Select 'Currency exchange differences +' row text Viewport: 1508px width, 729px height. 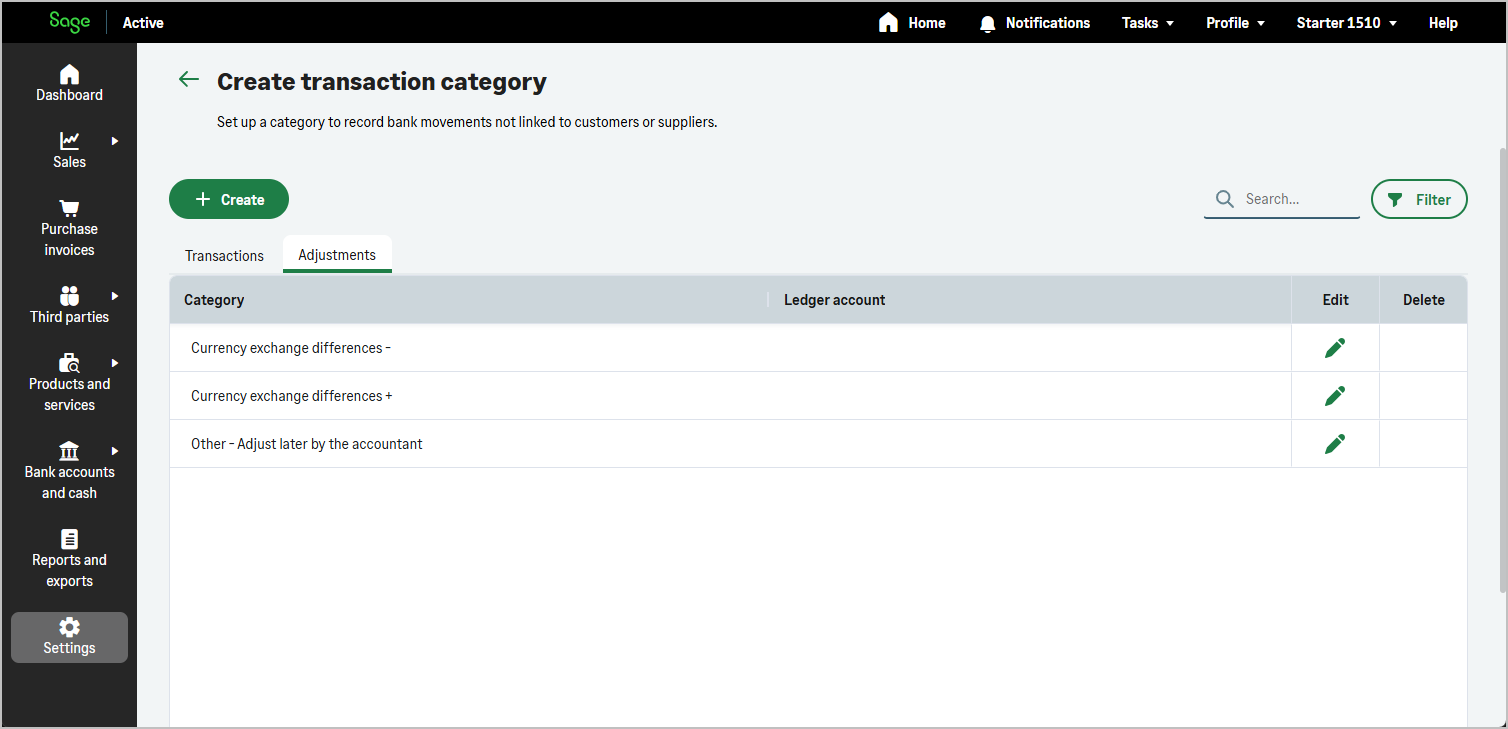292,396
